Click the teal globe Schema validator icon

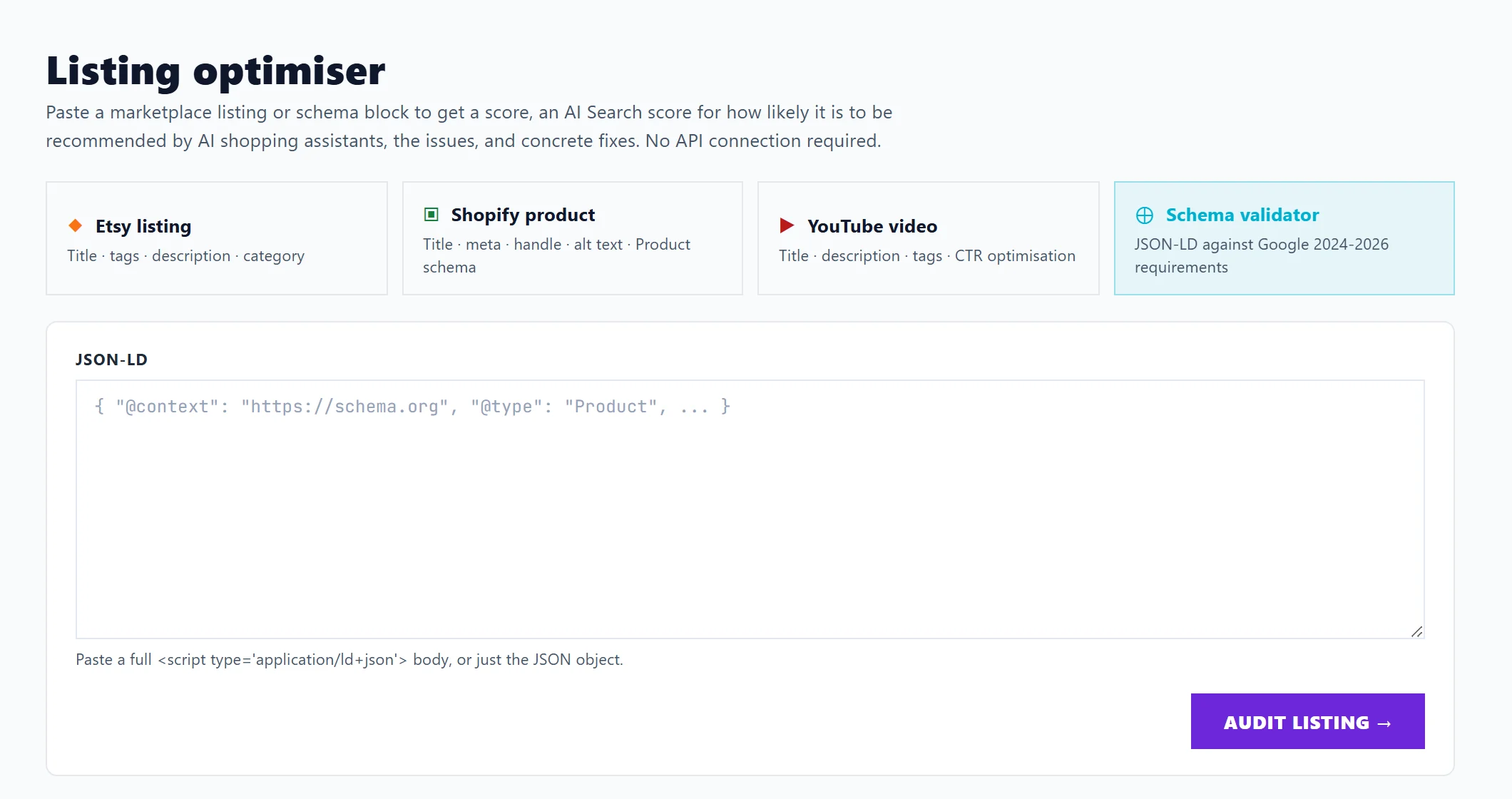point(1144,215)
